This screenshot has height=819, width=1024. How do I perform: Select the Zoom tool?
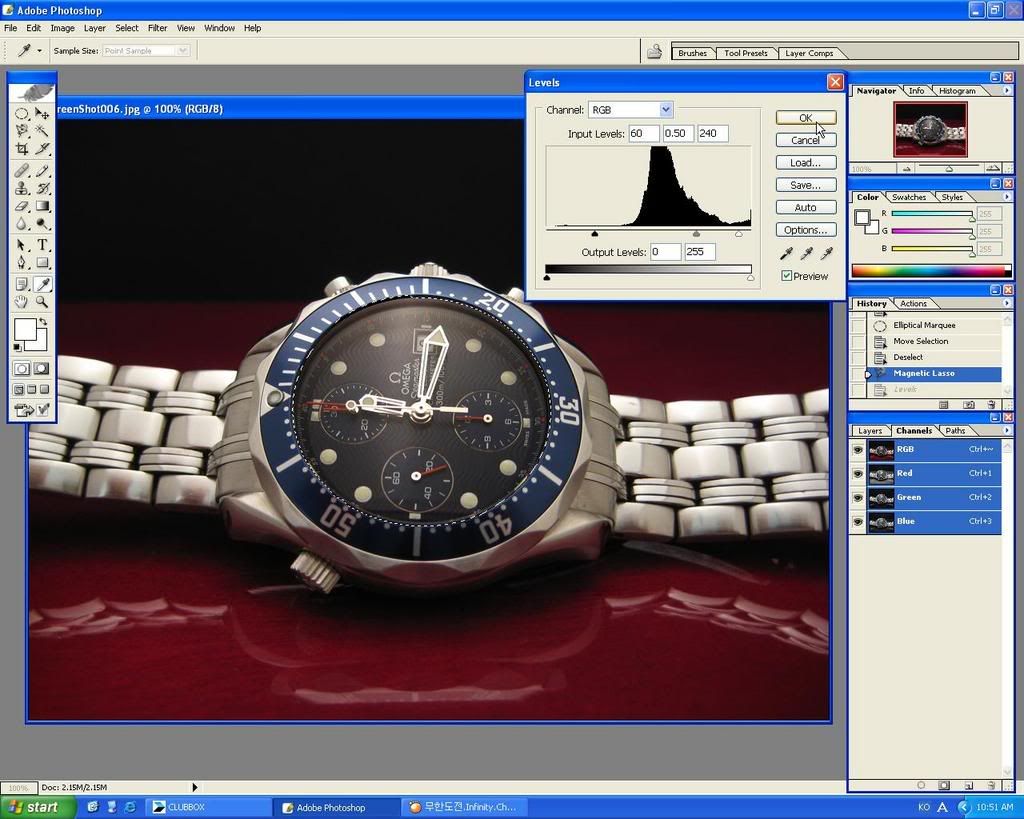tap(42, 302)
